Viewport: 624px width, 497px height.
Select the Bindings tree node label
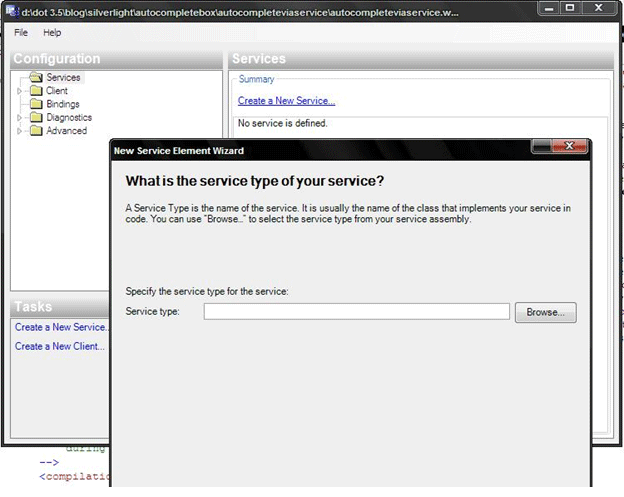pos(63,104)
